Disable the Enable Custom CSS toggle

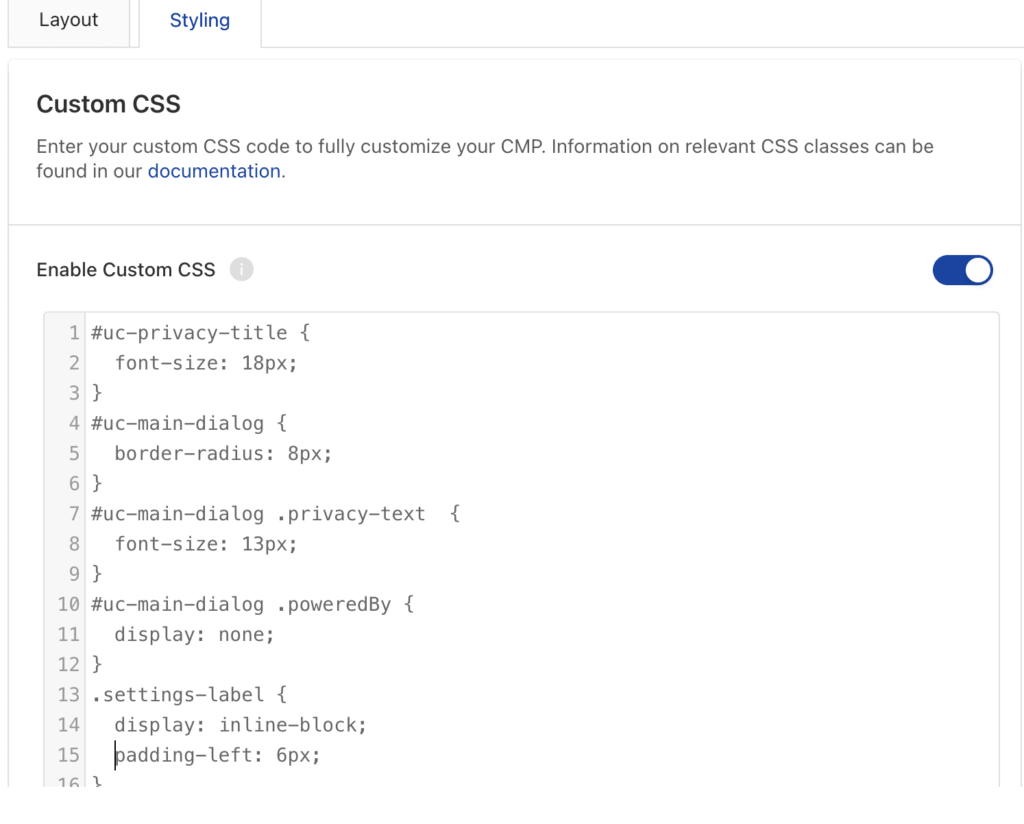pos(962,270)
